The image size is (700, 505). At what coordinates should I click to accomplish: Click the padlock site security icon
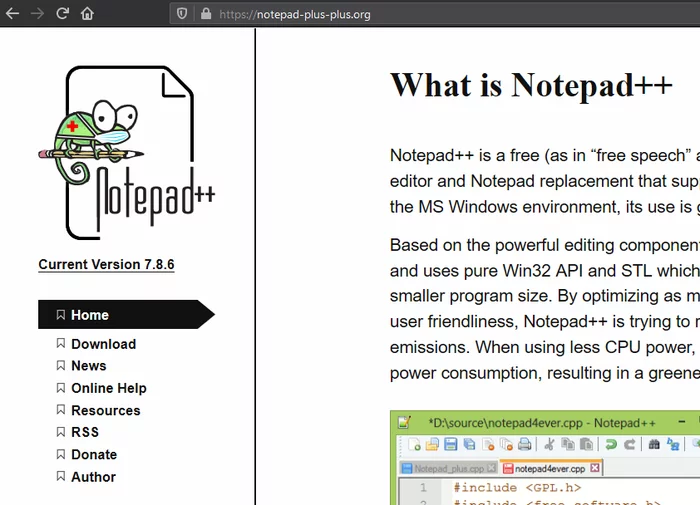(205, 14)
